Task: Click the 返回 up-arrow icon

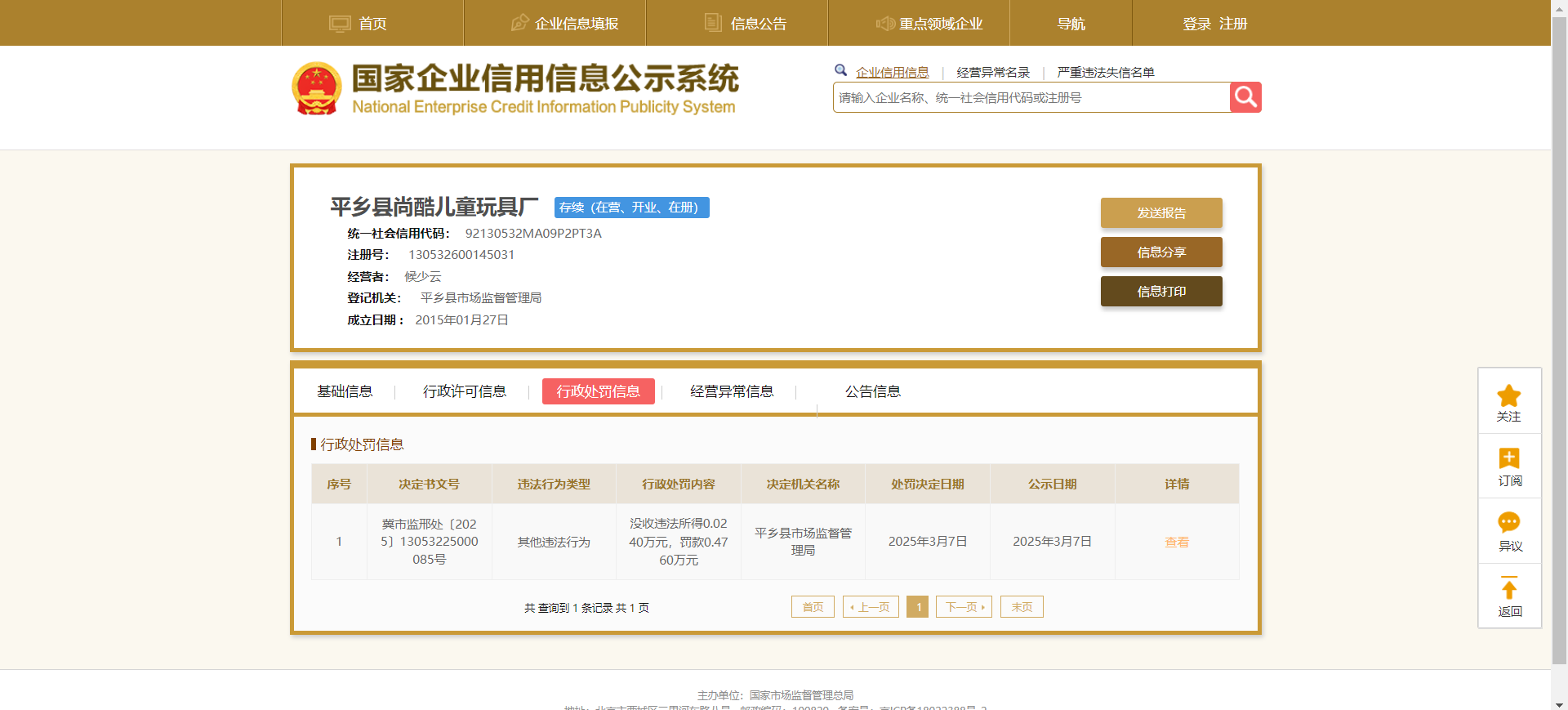Action: 1508,588
